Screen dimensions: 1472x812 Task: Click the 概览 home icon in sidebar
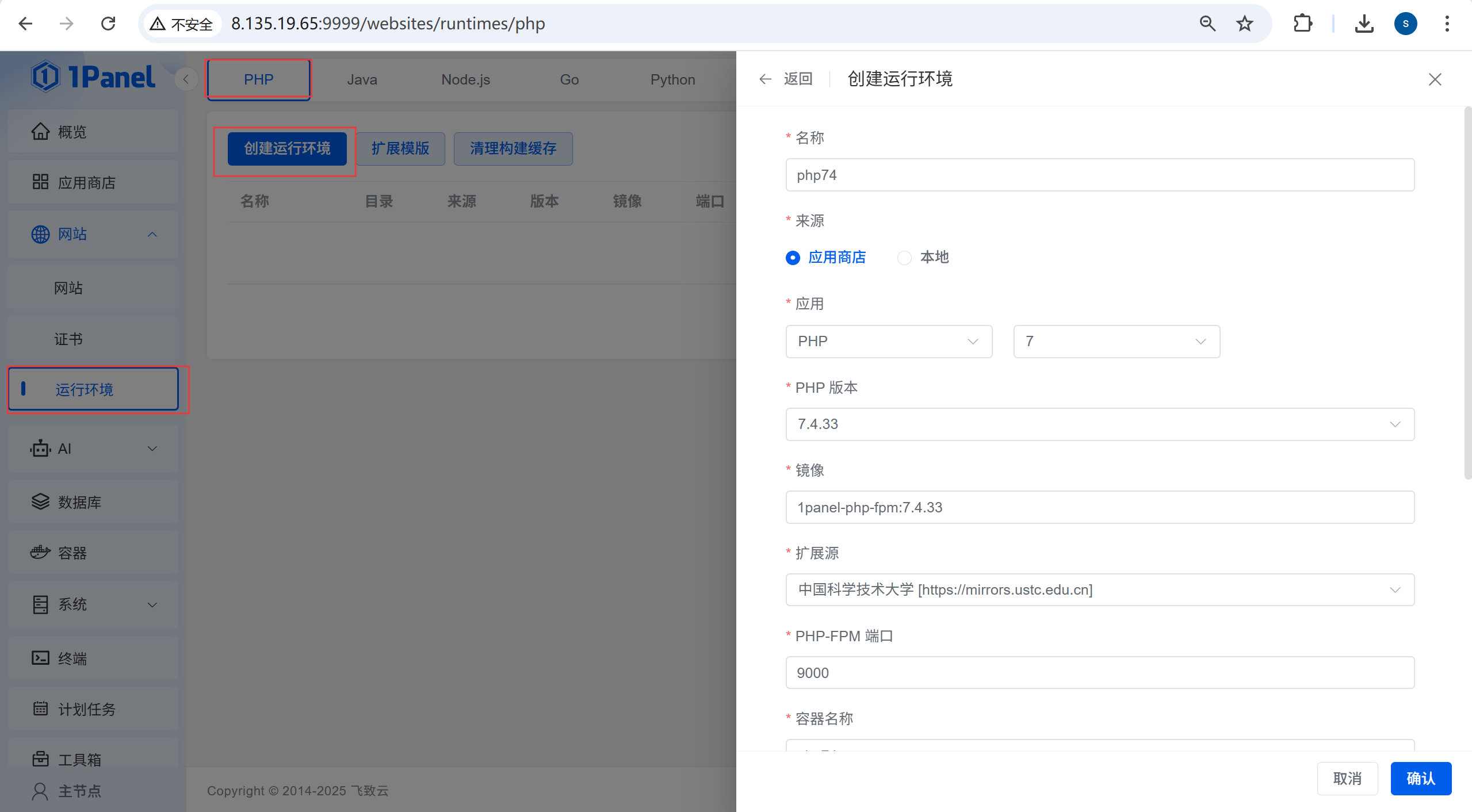[40, 132]
